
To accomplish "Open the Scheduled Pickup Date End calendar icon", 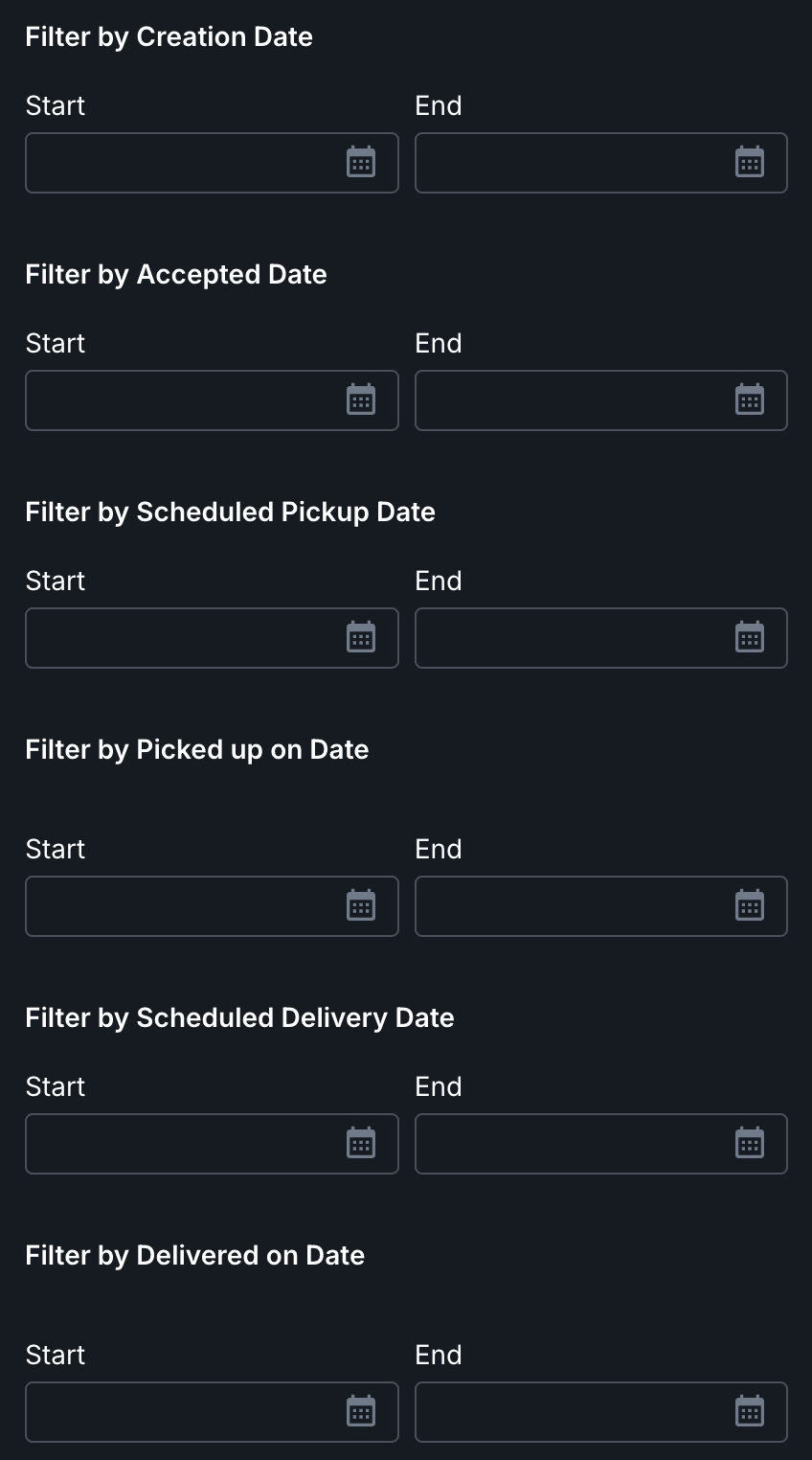I will click(750, 638).
